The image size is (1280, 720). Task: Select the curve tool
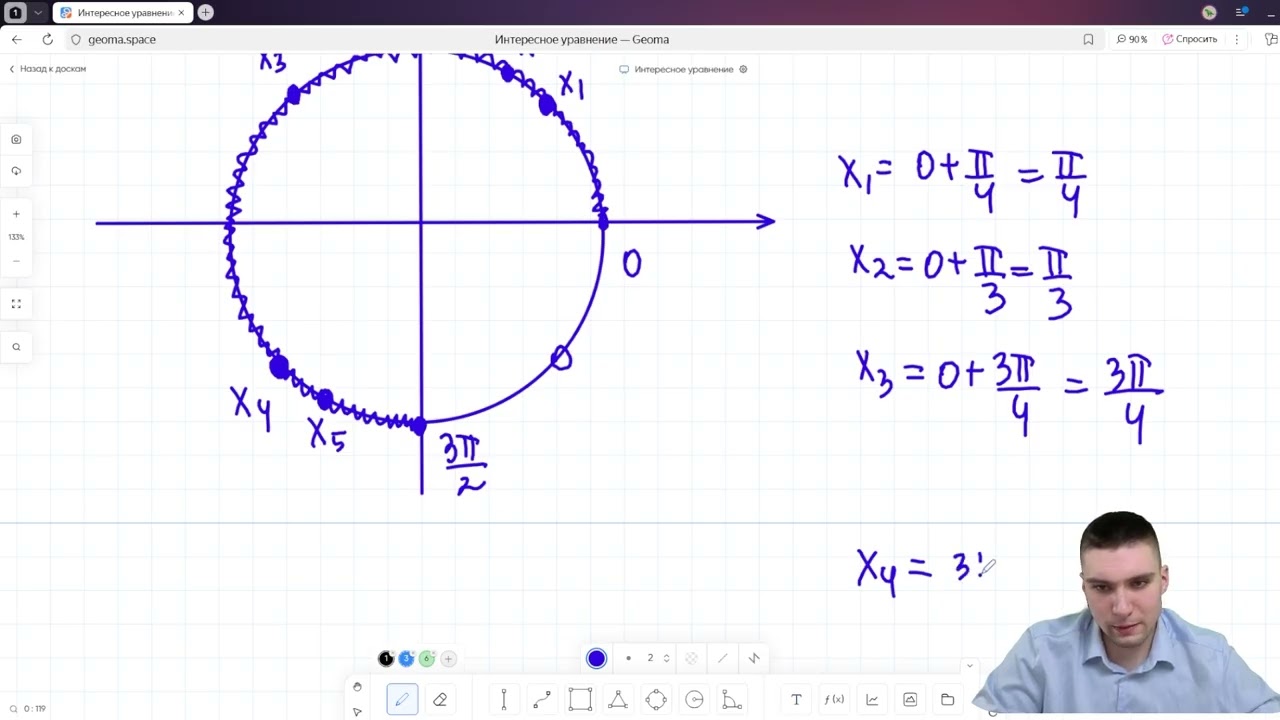(542, 700)
